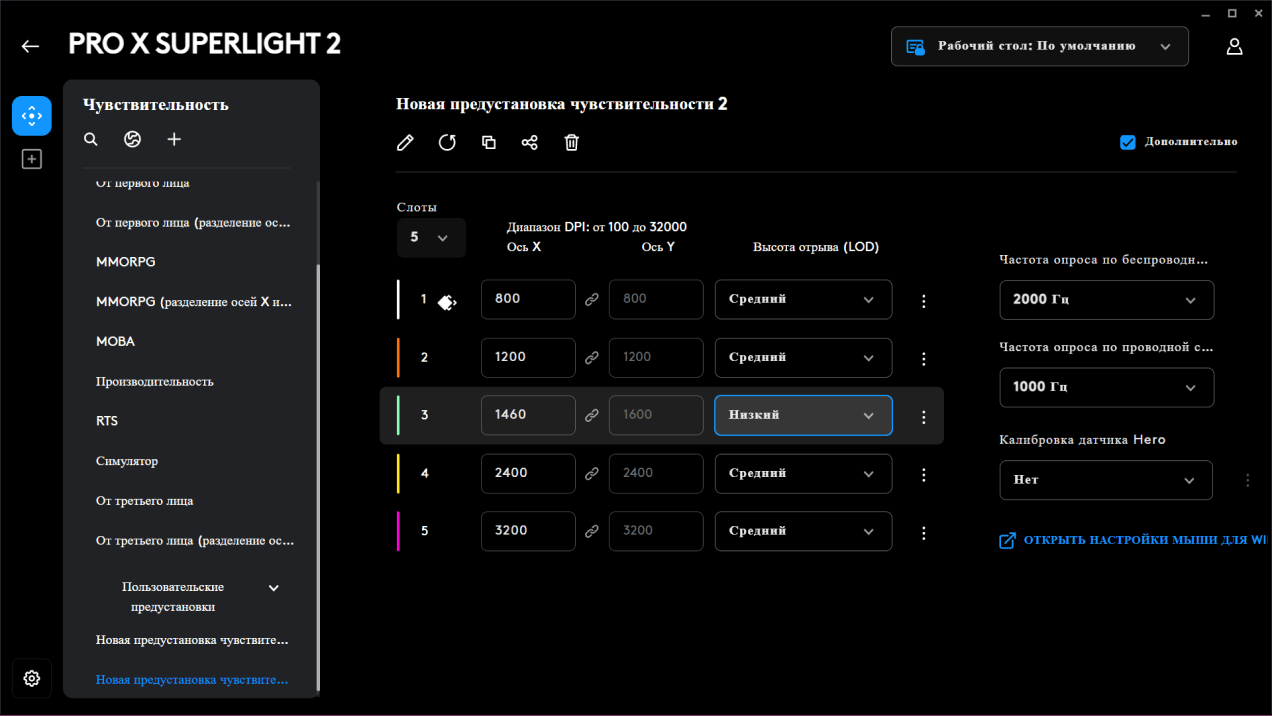Toggle the X/Y axis link for slot 4

coord(592,474)
